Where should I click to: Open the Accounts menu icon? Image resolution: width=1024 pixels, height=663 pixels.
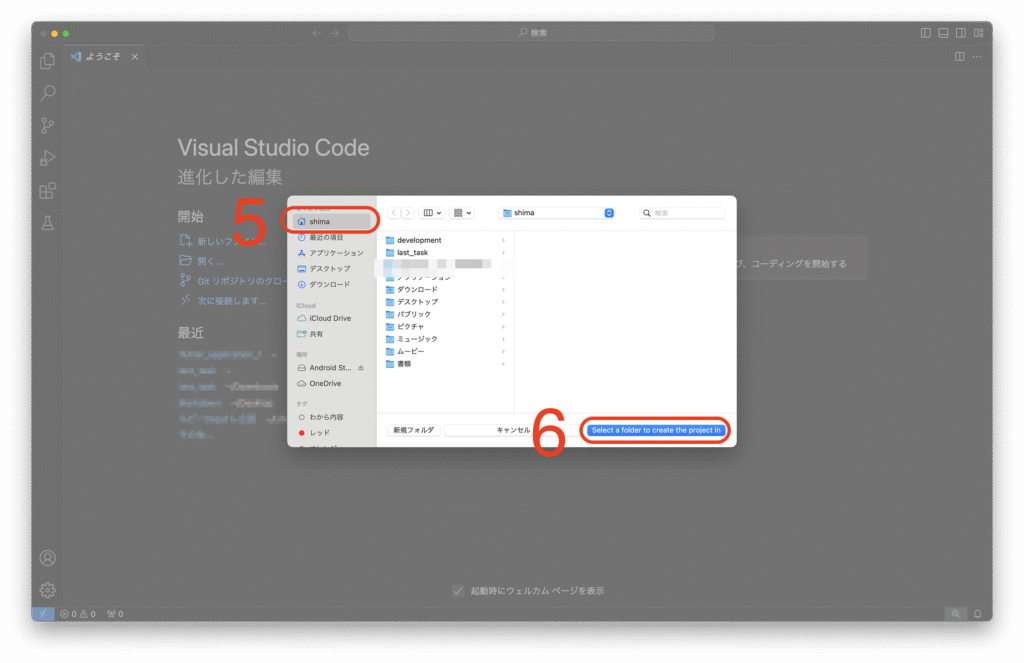coord(48,558)
